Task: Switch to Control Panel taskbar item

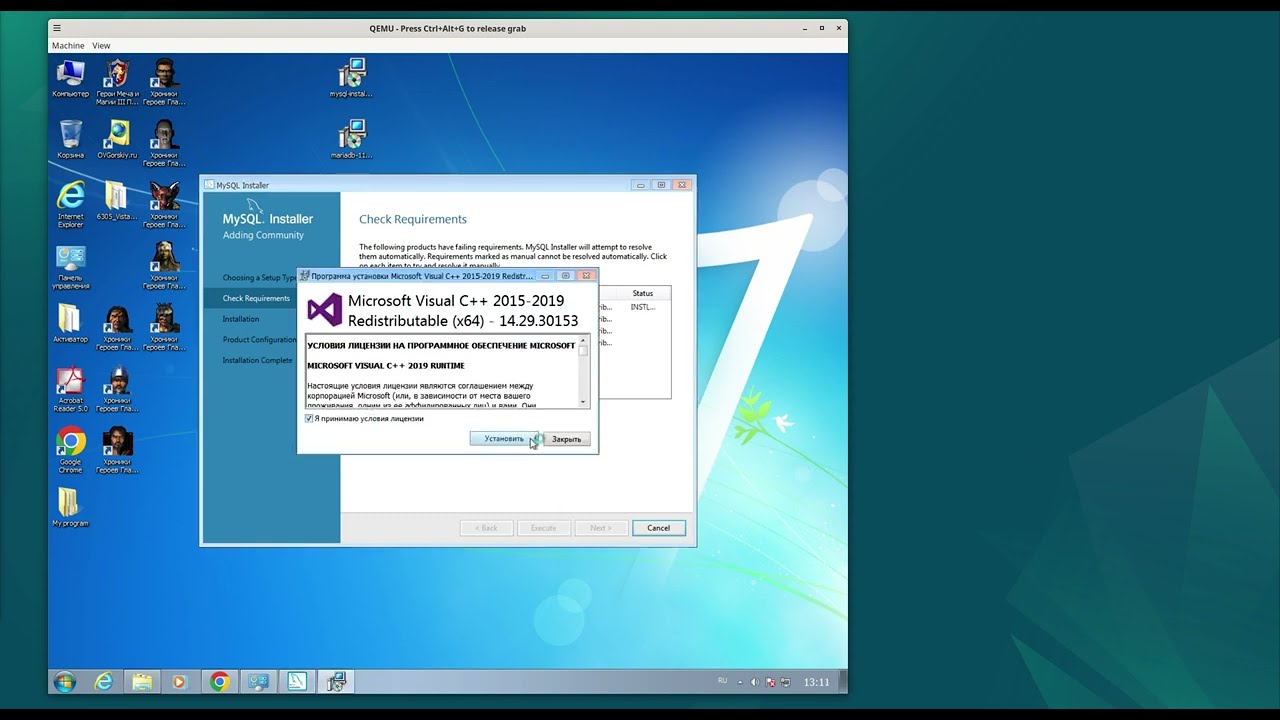Action: 259,682
